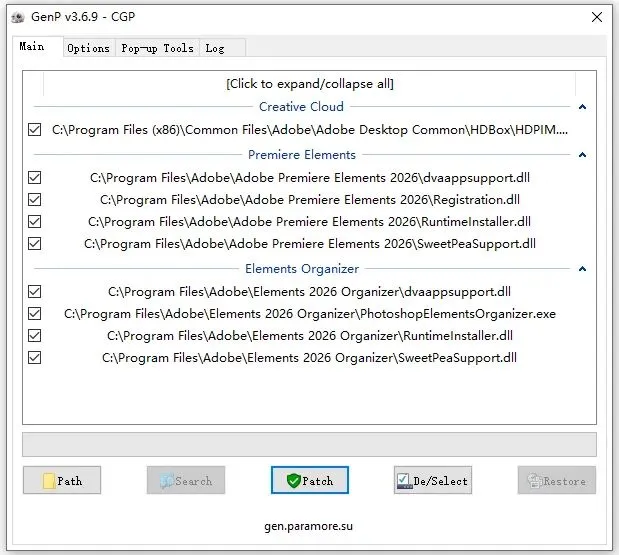Collapse the Elements Organizer group chevron
This screenshot has width=619, height=555.
tap(582, 269)
